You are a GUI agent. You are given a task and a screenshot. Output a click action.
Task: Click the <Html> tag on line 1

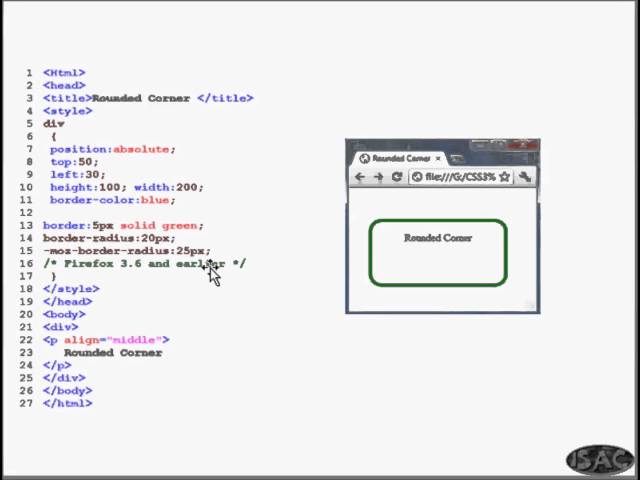tap(64, 73)
